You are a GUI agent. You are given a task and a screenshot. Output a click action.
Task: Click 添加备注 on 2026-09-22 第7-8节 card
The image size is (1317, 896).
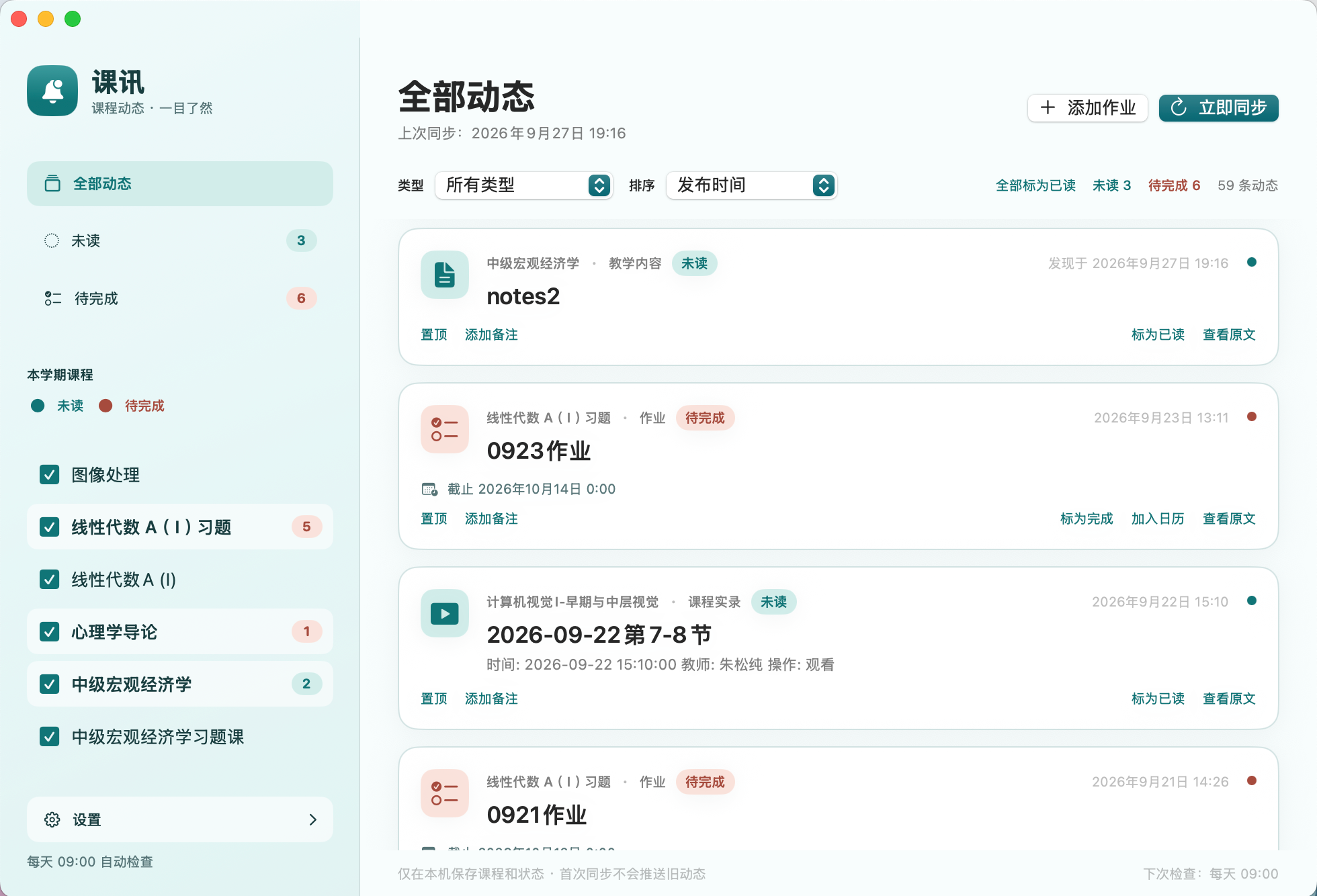[491, 699]
